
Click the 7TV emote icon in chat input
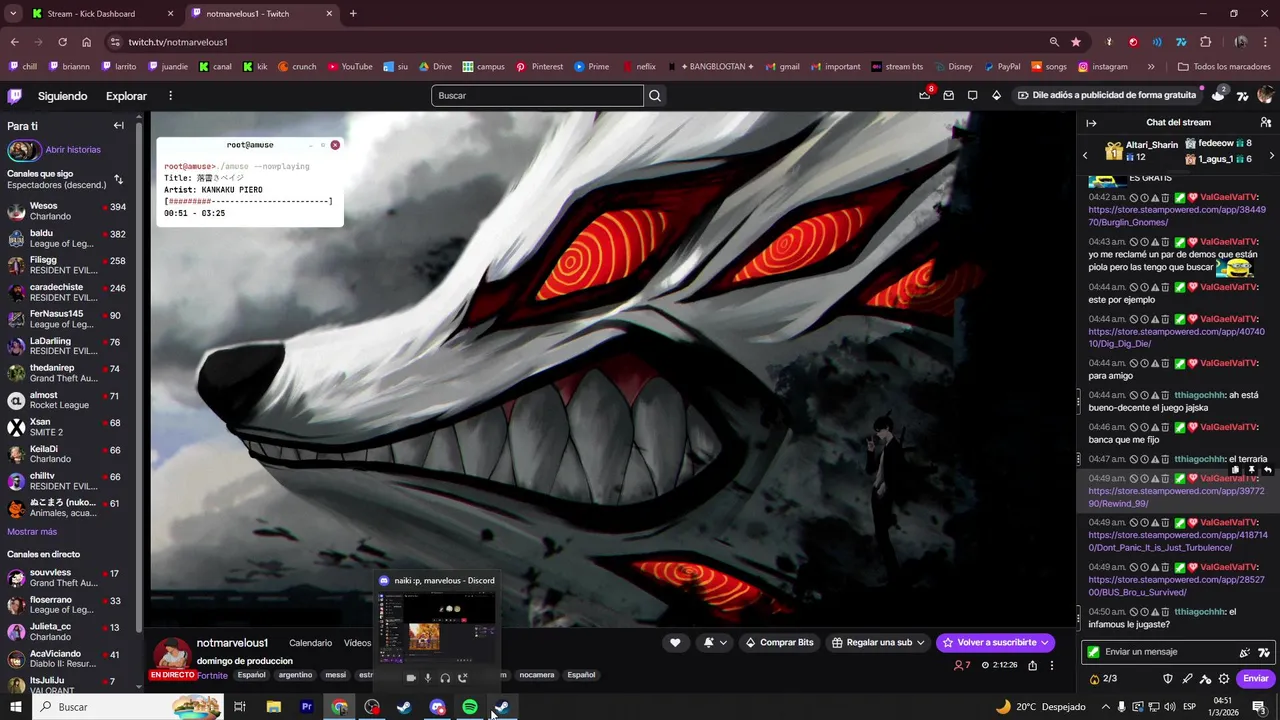point(1264,652)
